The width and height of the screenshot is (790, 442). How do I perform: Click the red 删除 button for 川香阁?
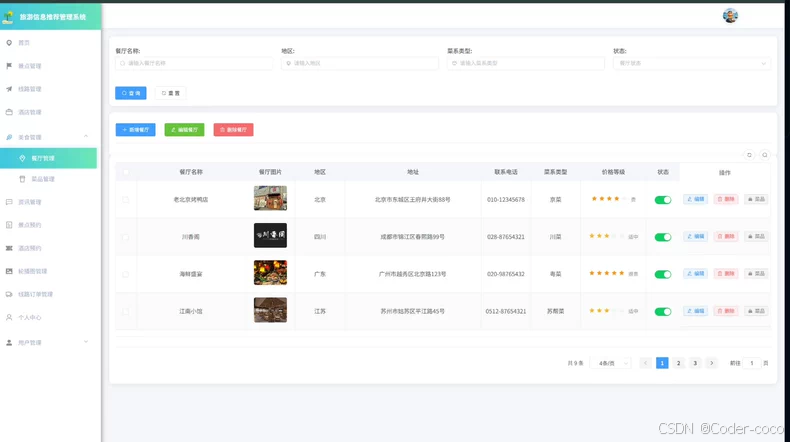pyautogui.click(x=726, y=236)
